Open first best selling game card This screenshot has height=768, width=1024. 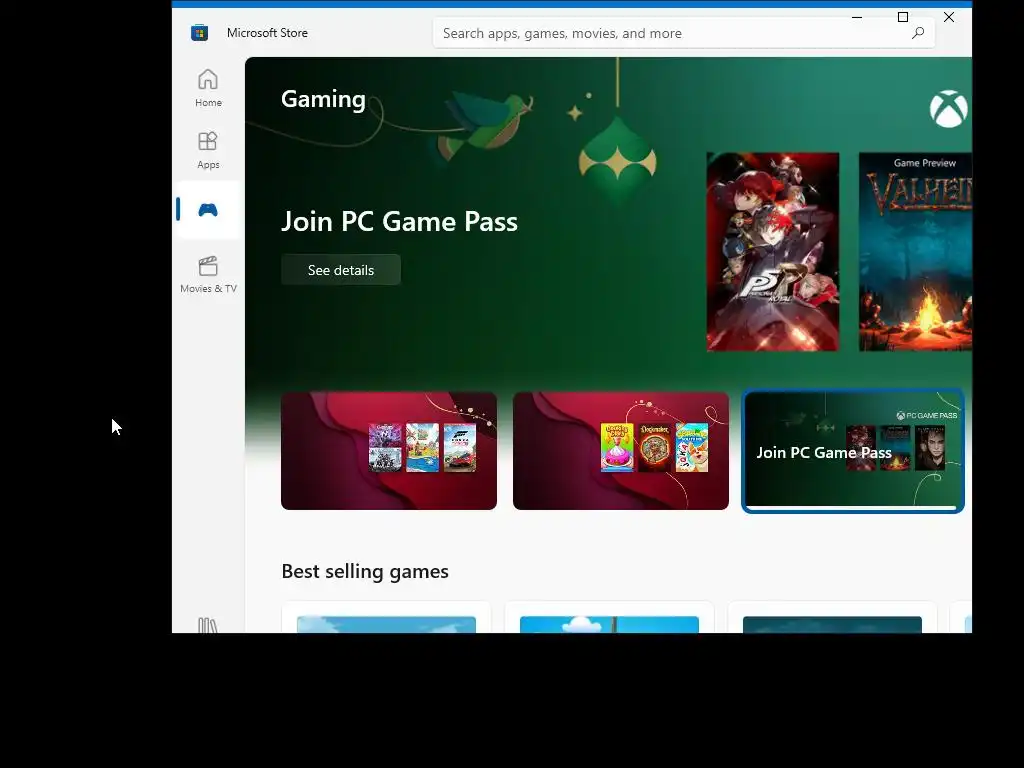coord(386,617)
